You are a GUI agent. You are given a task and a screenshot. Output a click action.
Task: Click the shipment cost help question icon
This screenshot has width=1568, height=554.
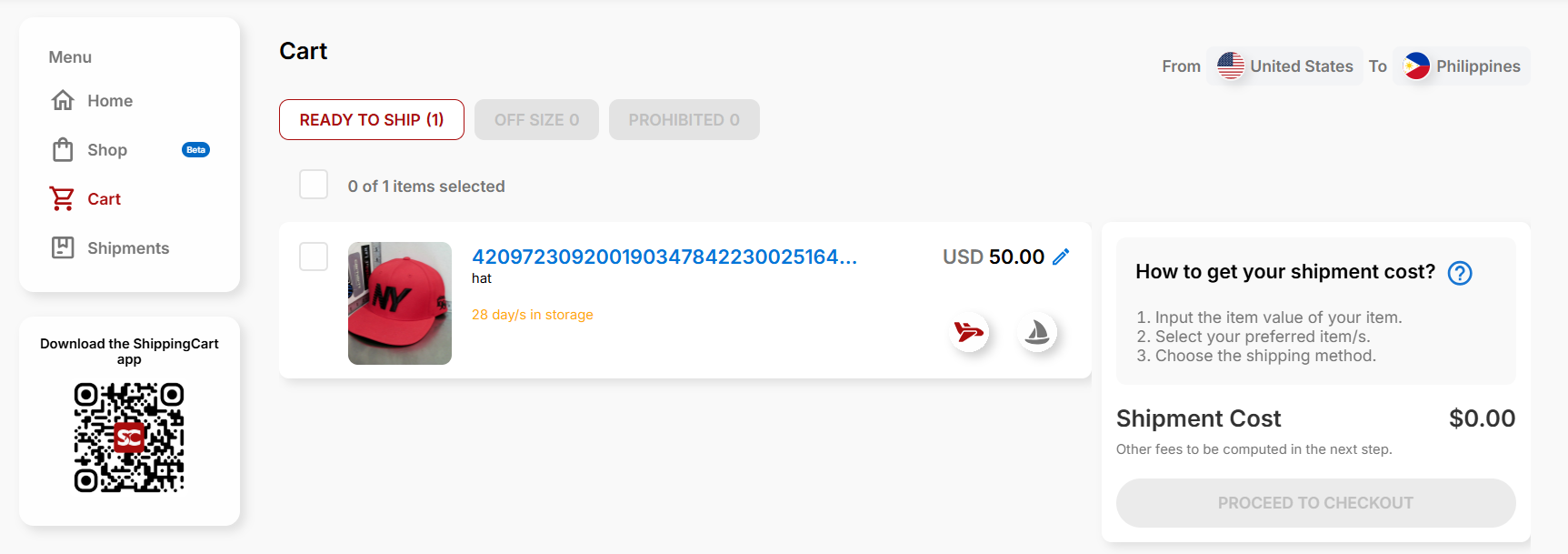(1460, 273)
